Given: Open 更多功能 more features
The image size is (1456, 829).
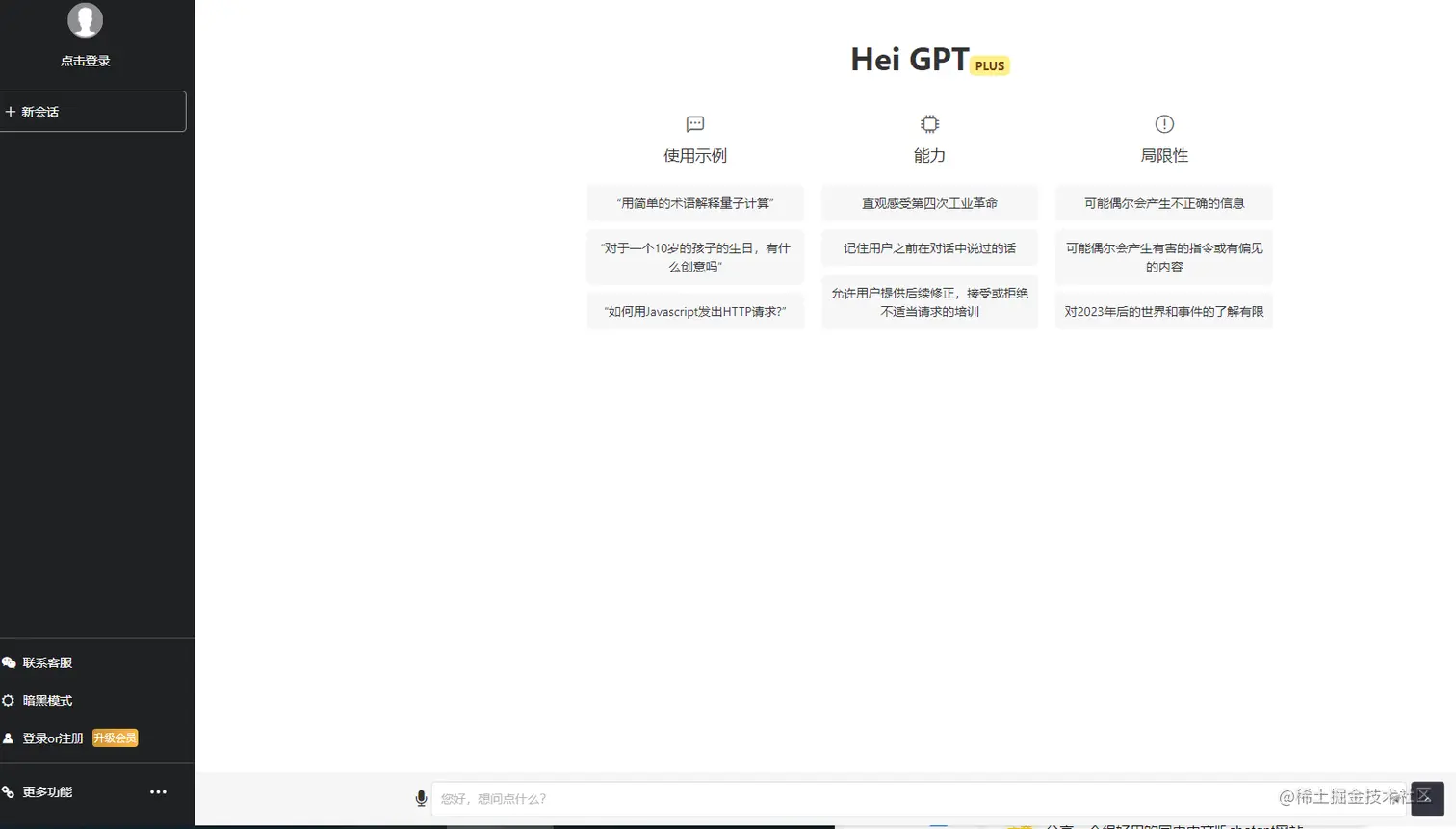Looking at the screenshot, I should [47, 791].
